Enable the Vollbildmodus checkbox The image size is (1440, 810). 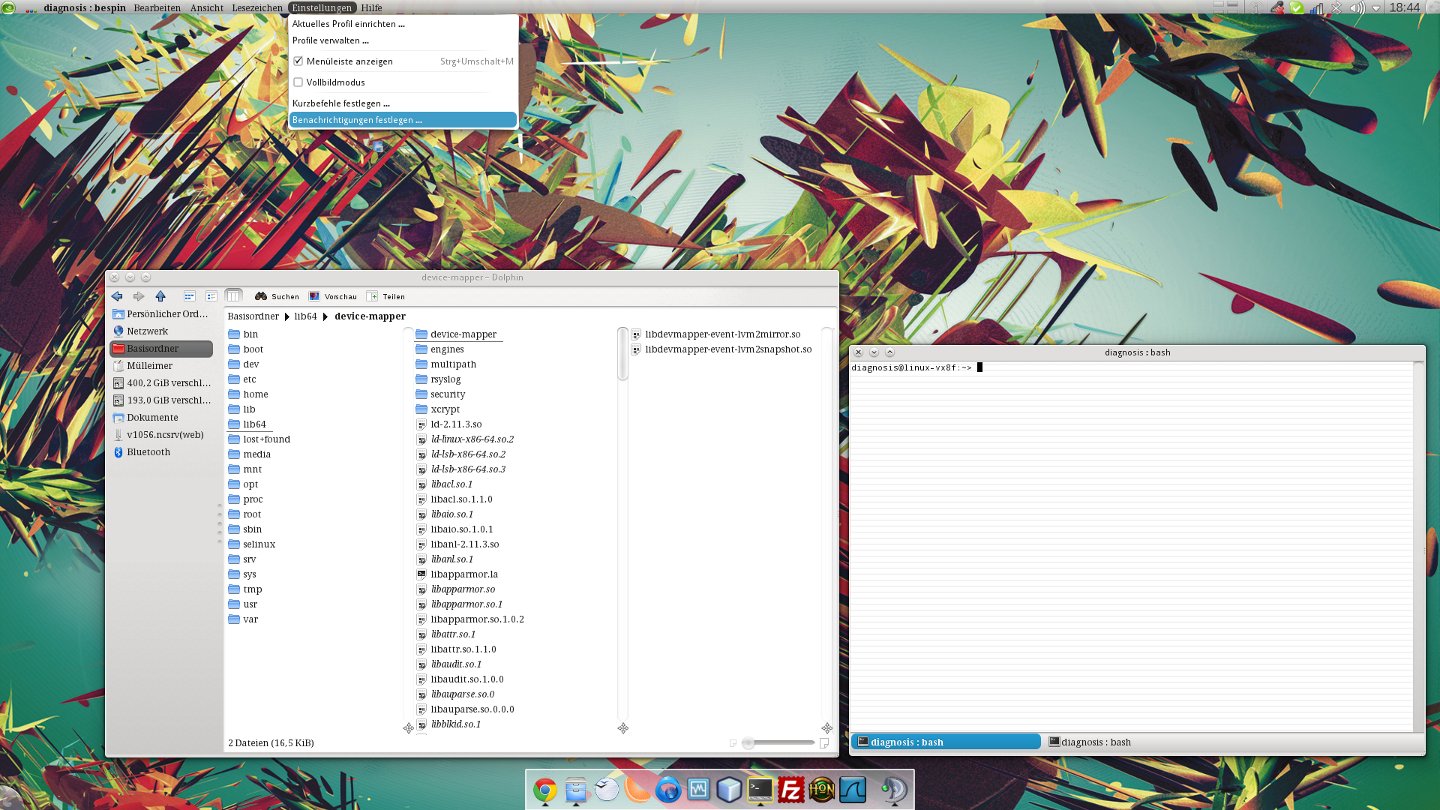click(298, 82)
